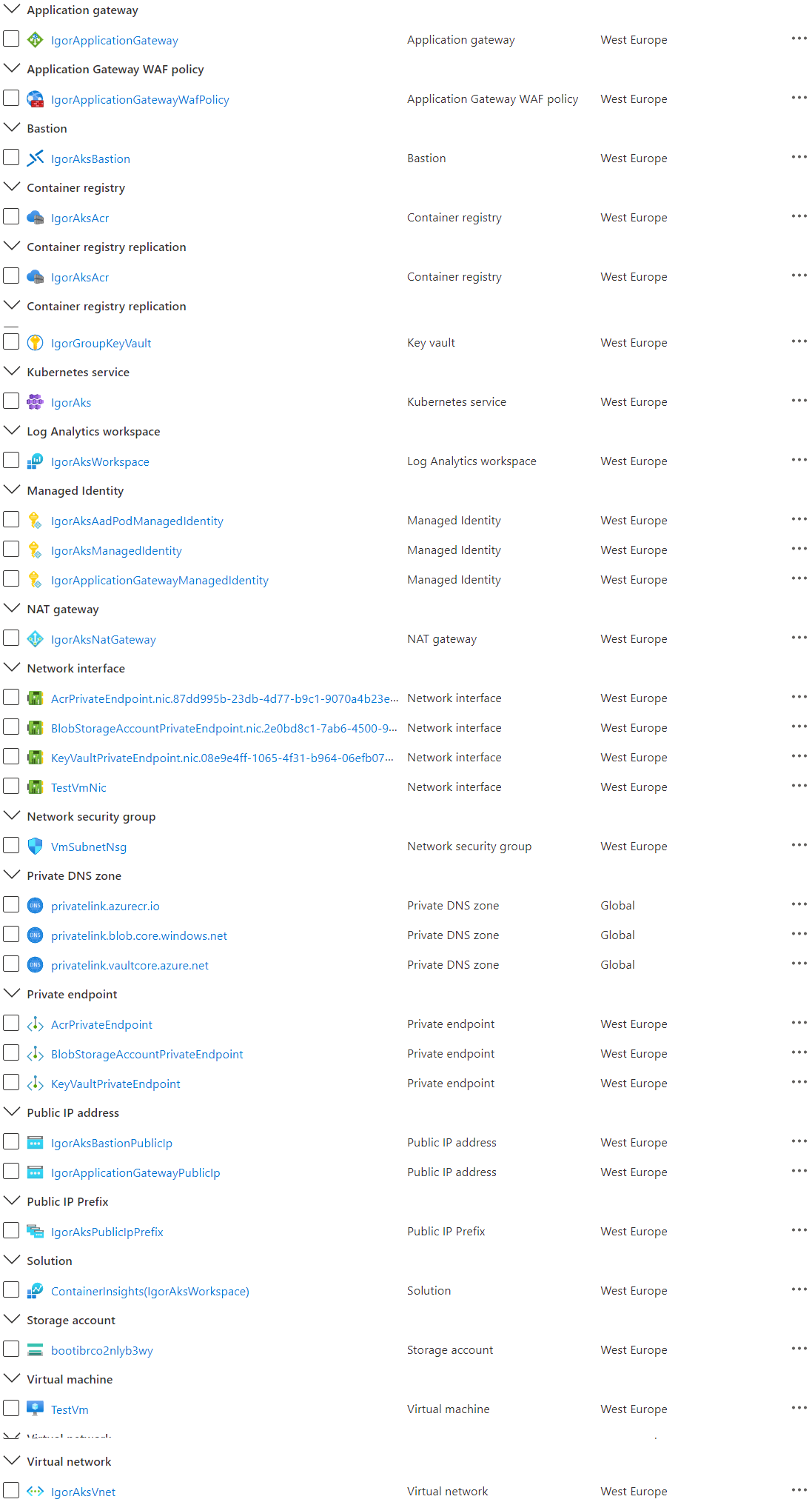Open the more options menu for IgorAksNatGateway
812x1502 pixels.
[x=799, y=638]
